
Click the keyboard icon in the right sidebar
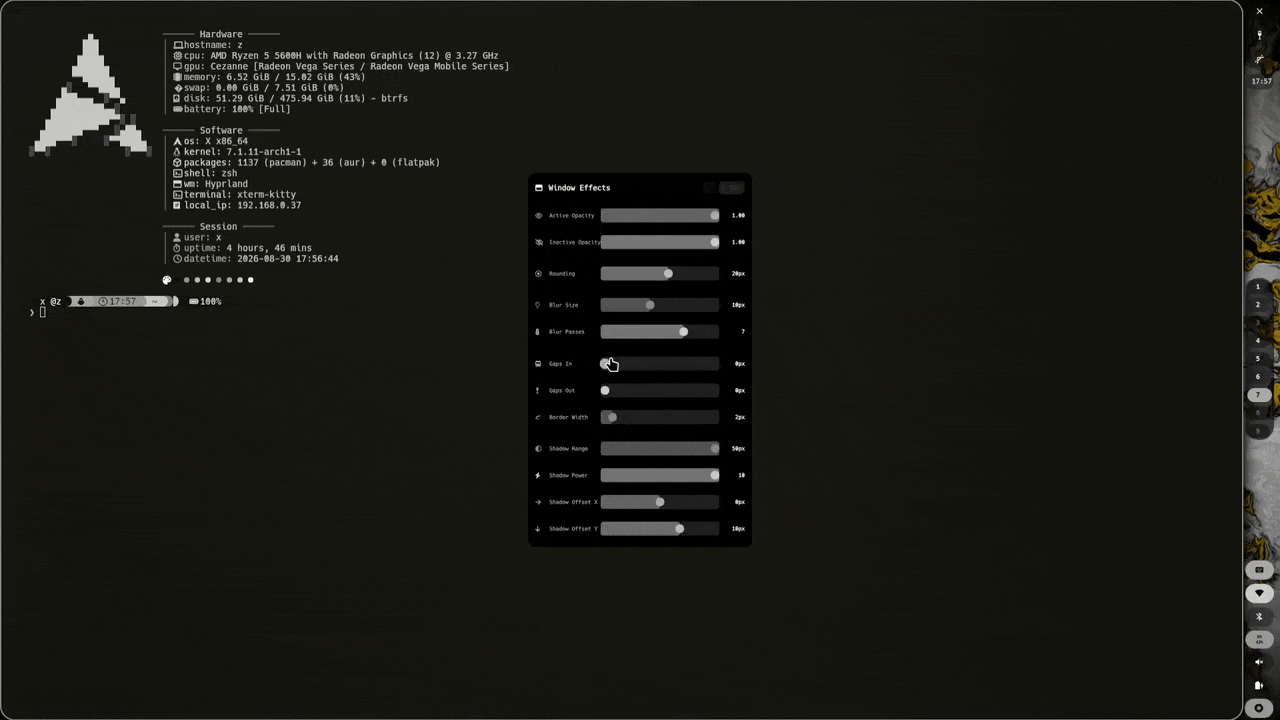click(x=1259, y=570)
